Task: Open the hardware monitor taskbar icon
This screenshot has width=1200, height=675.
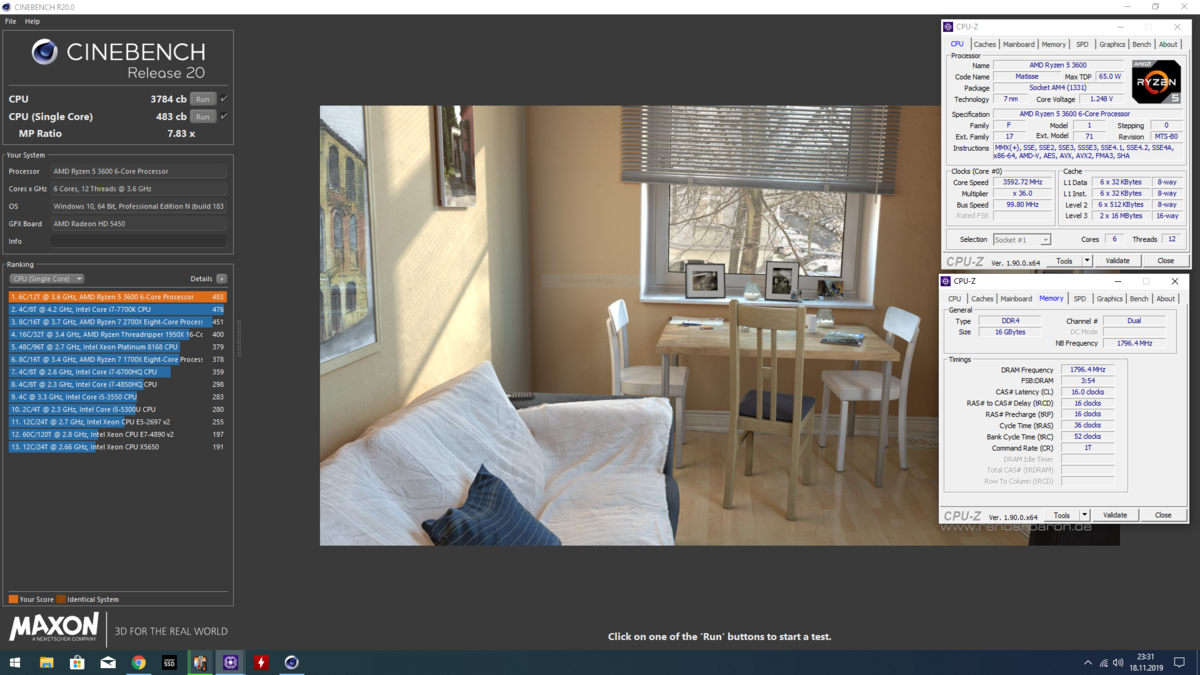Action: point(200,663)
